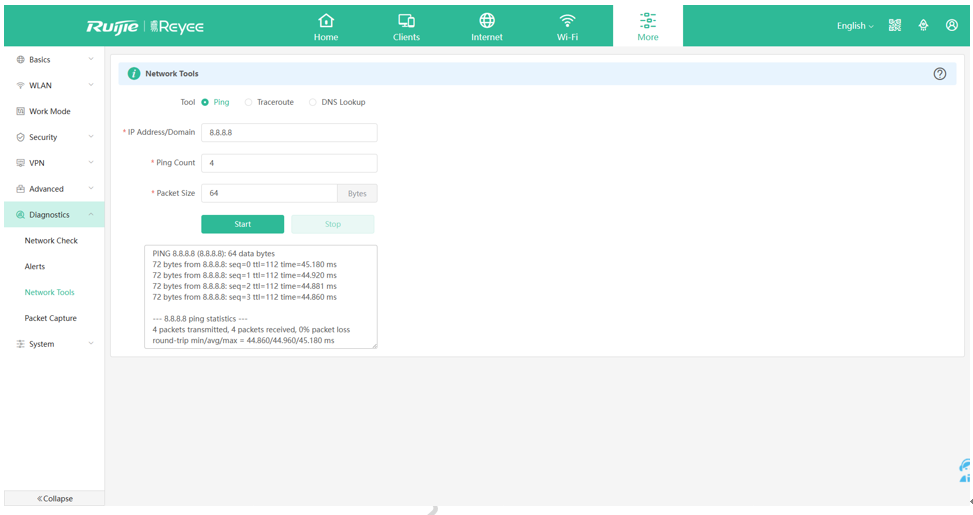
Task: Click the help question mark icon
Action: (939, 74)
